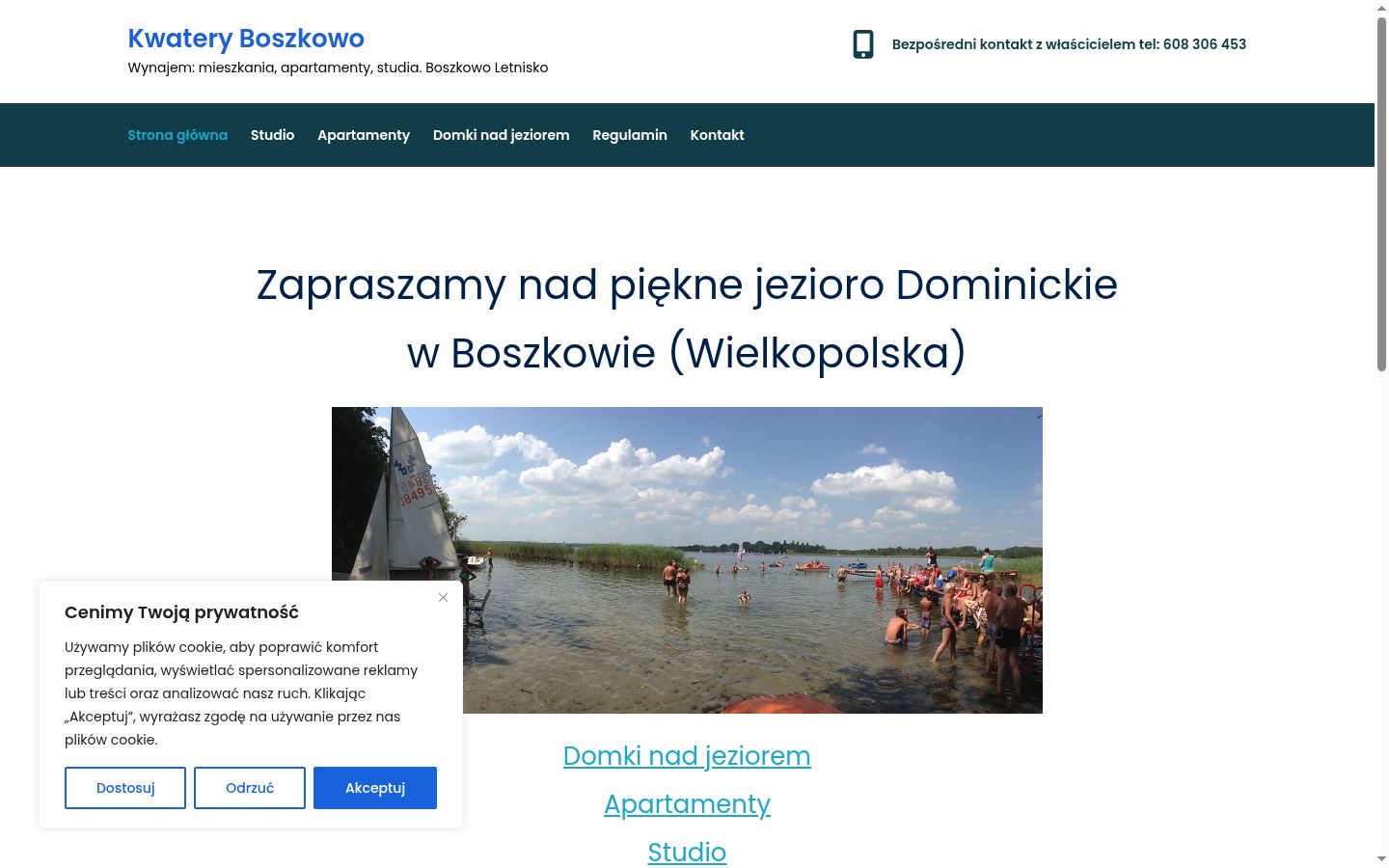1389x868 pixels.
Task: Click the page vertical scrollbar thumb
Action: coord(1381,193)
